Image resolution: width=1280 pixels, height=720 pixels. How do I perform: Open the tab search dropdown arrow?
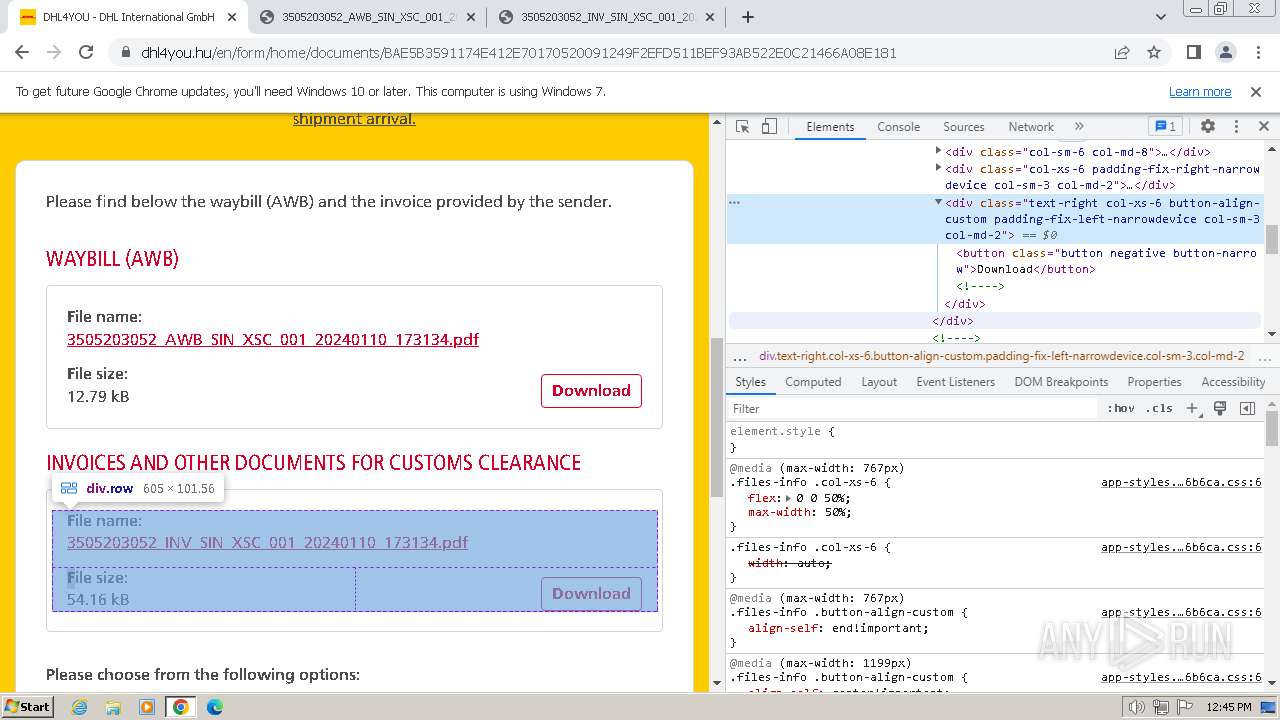[1161, 17]
